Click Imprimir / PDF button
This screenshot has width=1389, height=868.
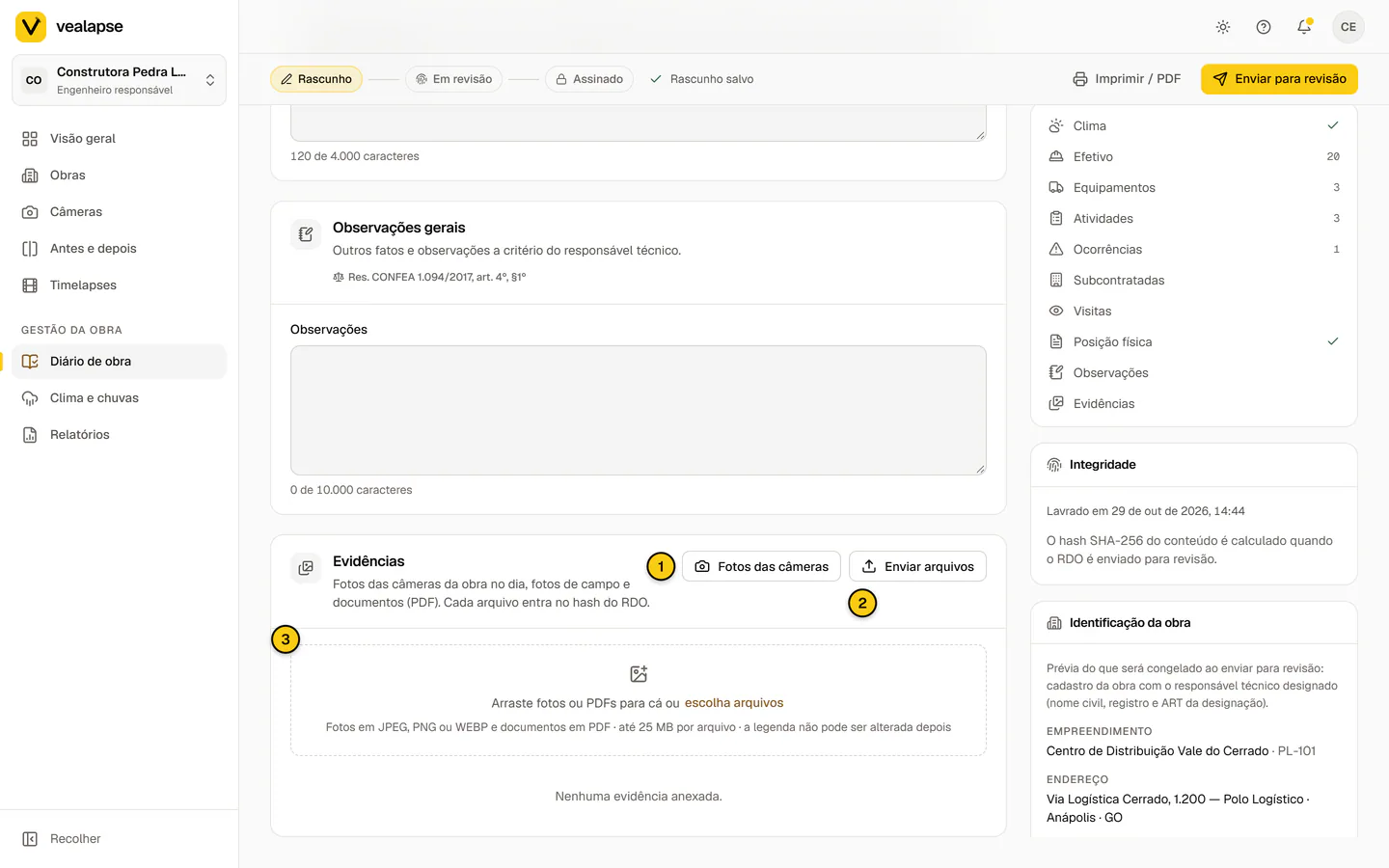click(1127, 79)
